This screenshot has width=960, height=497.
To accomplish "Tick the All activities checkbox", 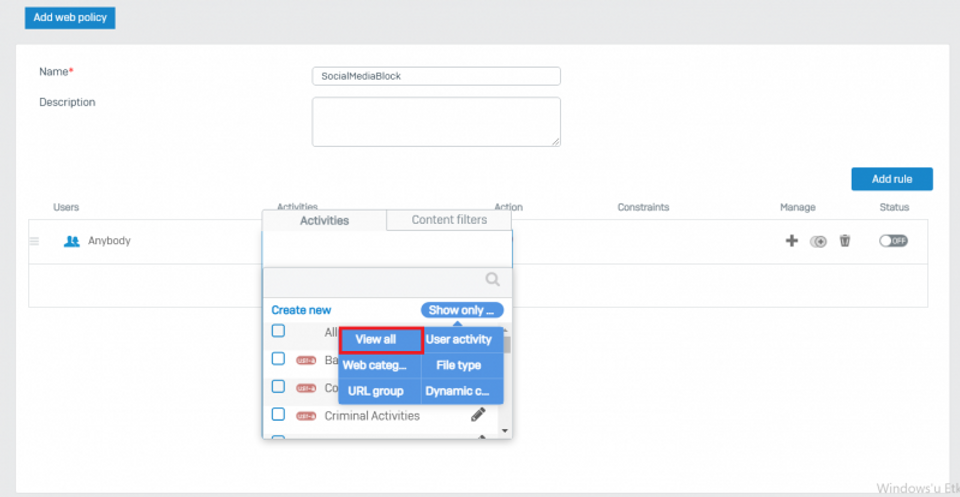I will tap(279, 331).
